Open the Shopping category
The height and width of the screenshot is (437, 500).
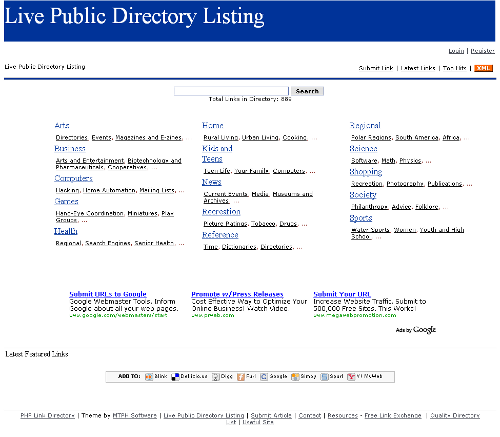point(366,172)
